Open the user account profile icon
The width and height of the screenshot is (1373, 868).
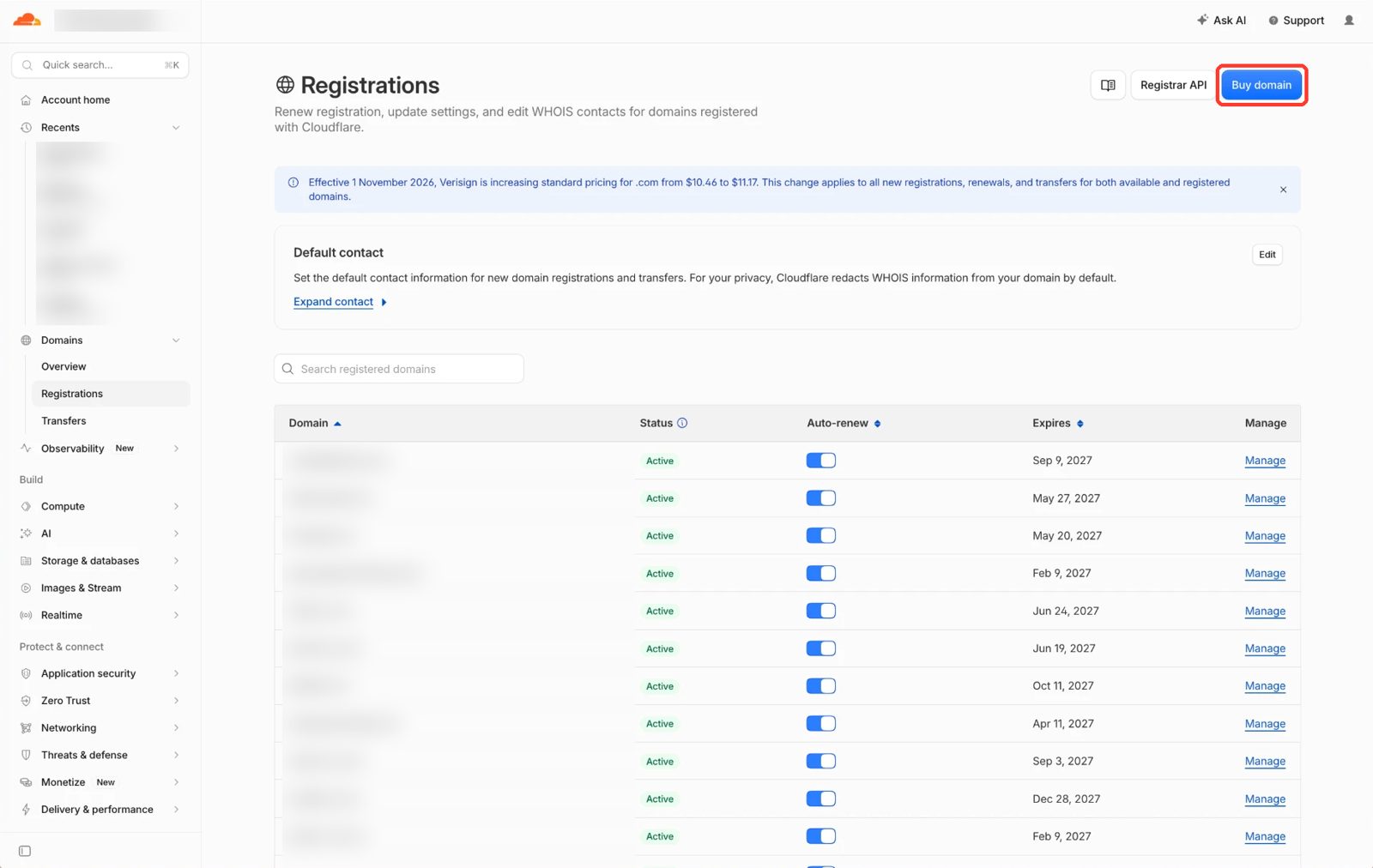click(x=1349, y=20)
